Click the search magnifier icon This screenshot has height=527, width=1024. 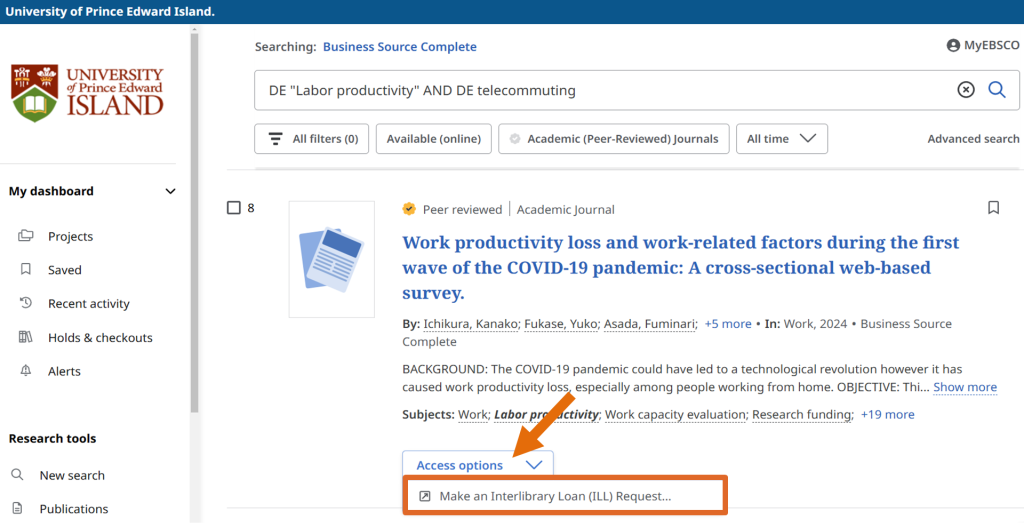[997, 89]
